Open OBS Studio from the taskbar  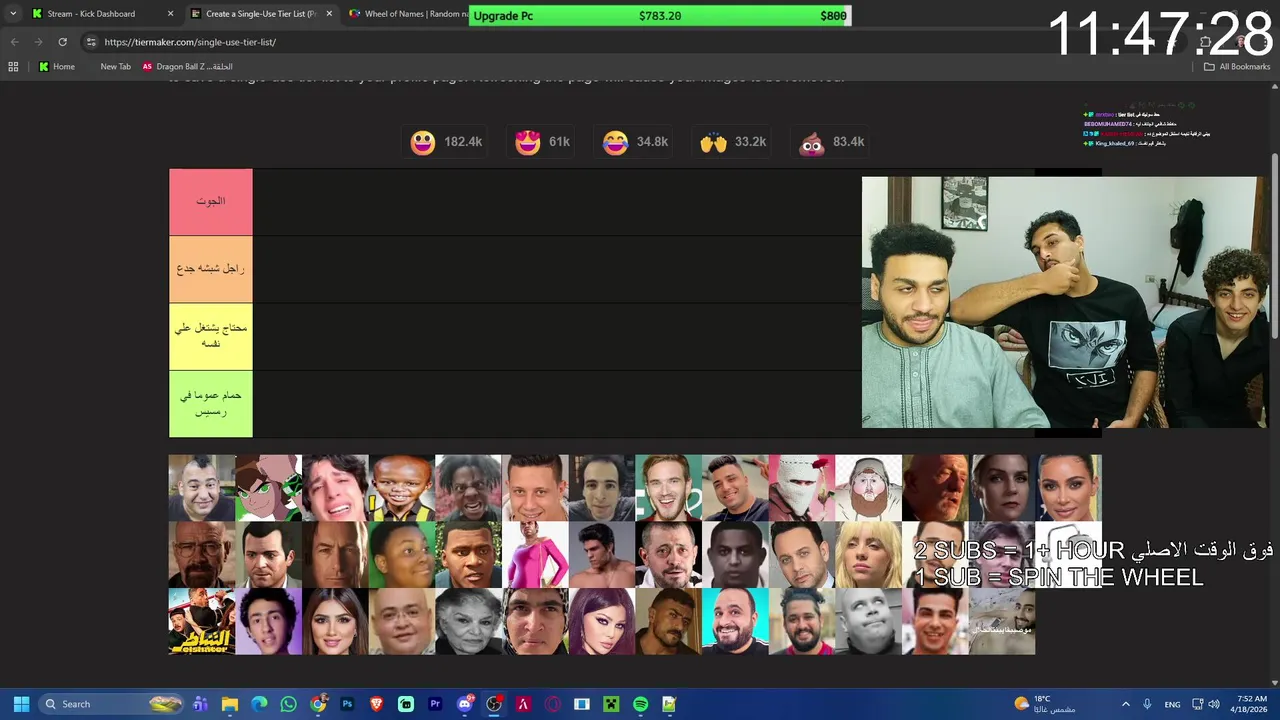pyautogui.click(x=494, y=704)
